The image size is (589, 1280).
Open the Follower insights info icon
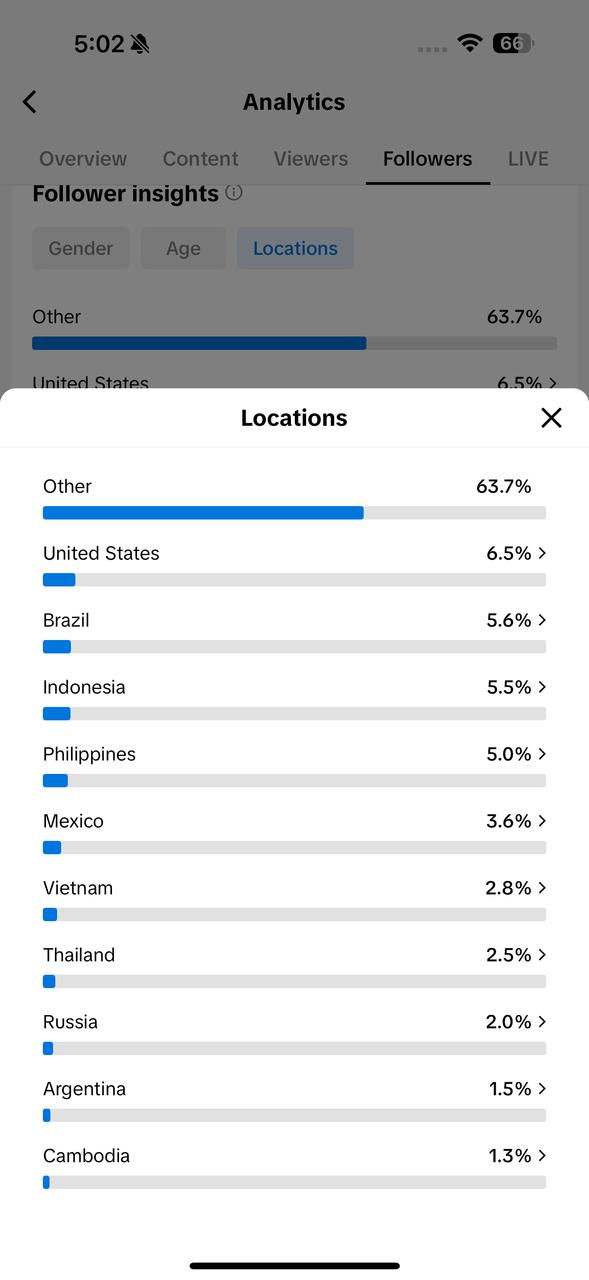pos(234,192)
